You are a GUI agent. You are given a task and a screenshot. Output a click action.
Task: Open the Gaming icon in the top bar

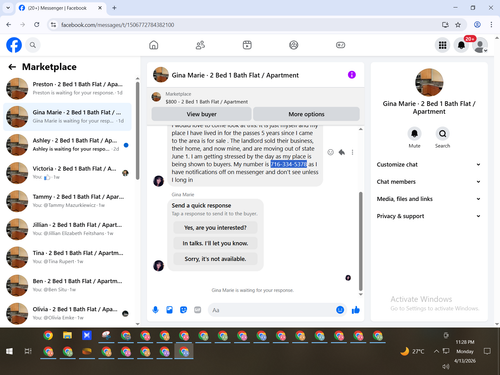[340, 45]
